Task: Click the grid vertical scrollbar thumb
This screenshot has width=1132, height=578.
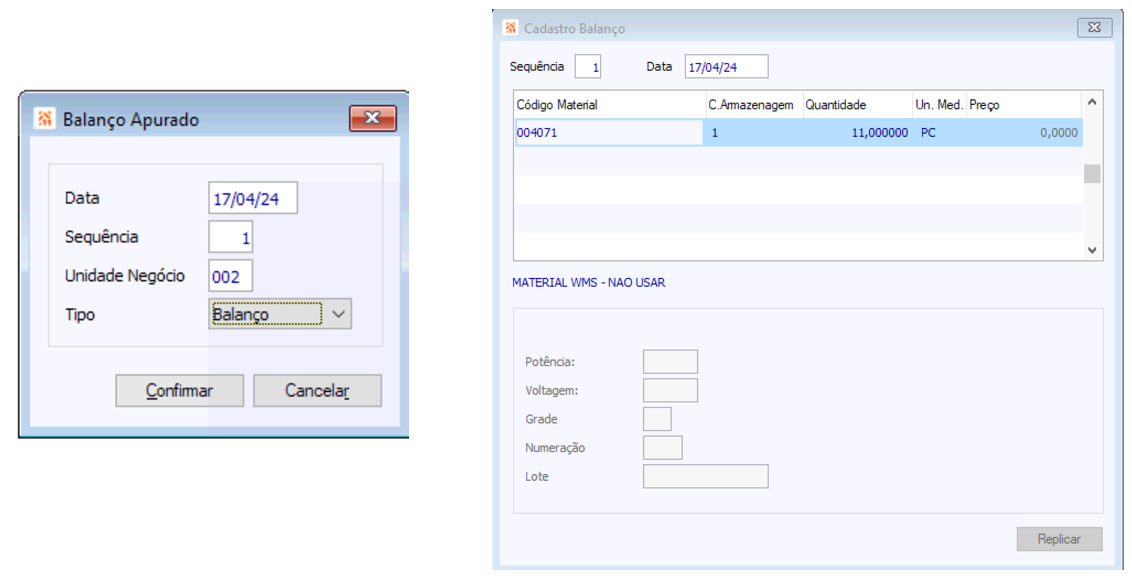Action: tap(1092, 174)
